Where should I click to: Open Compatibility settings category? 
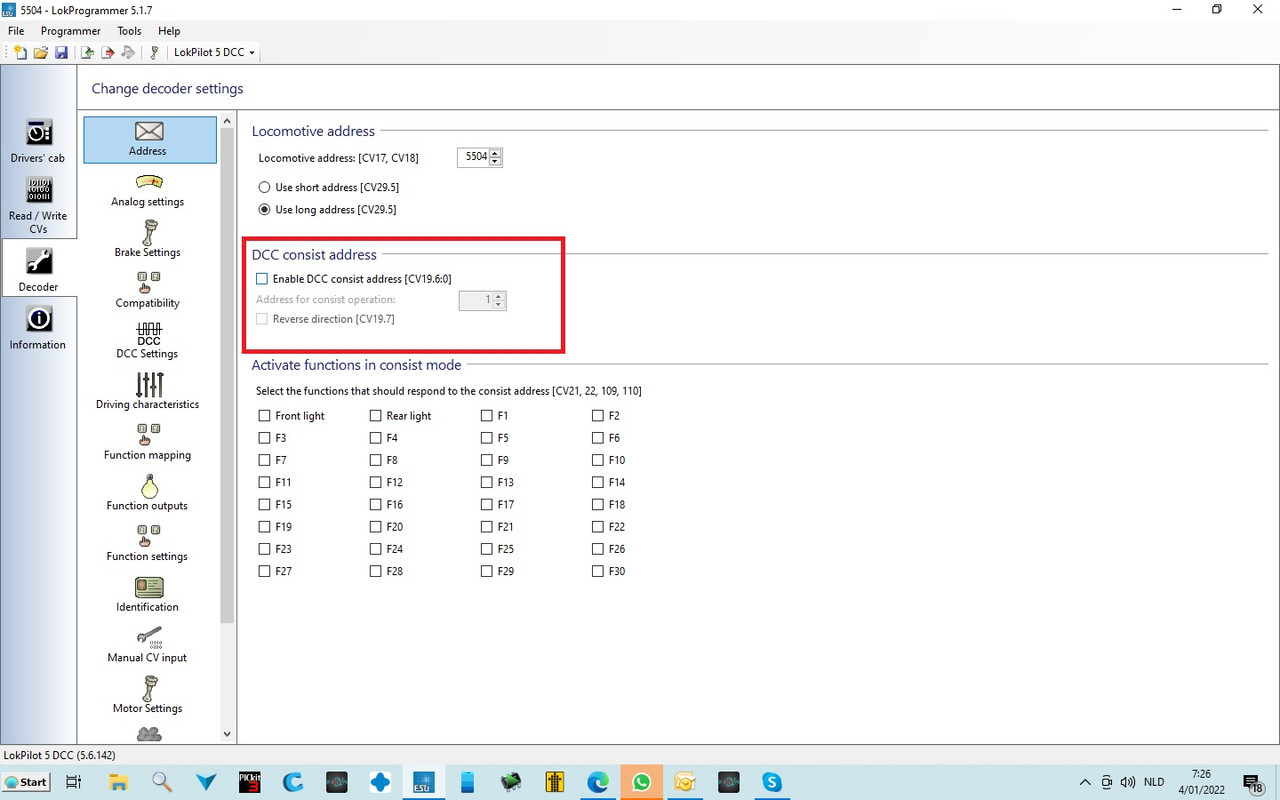(148, 291)
